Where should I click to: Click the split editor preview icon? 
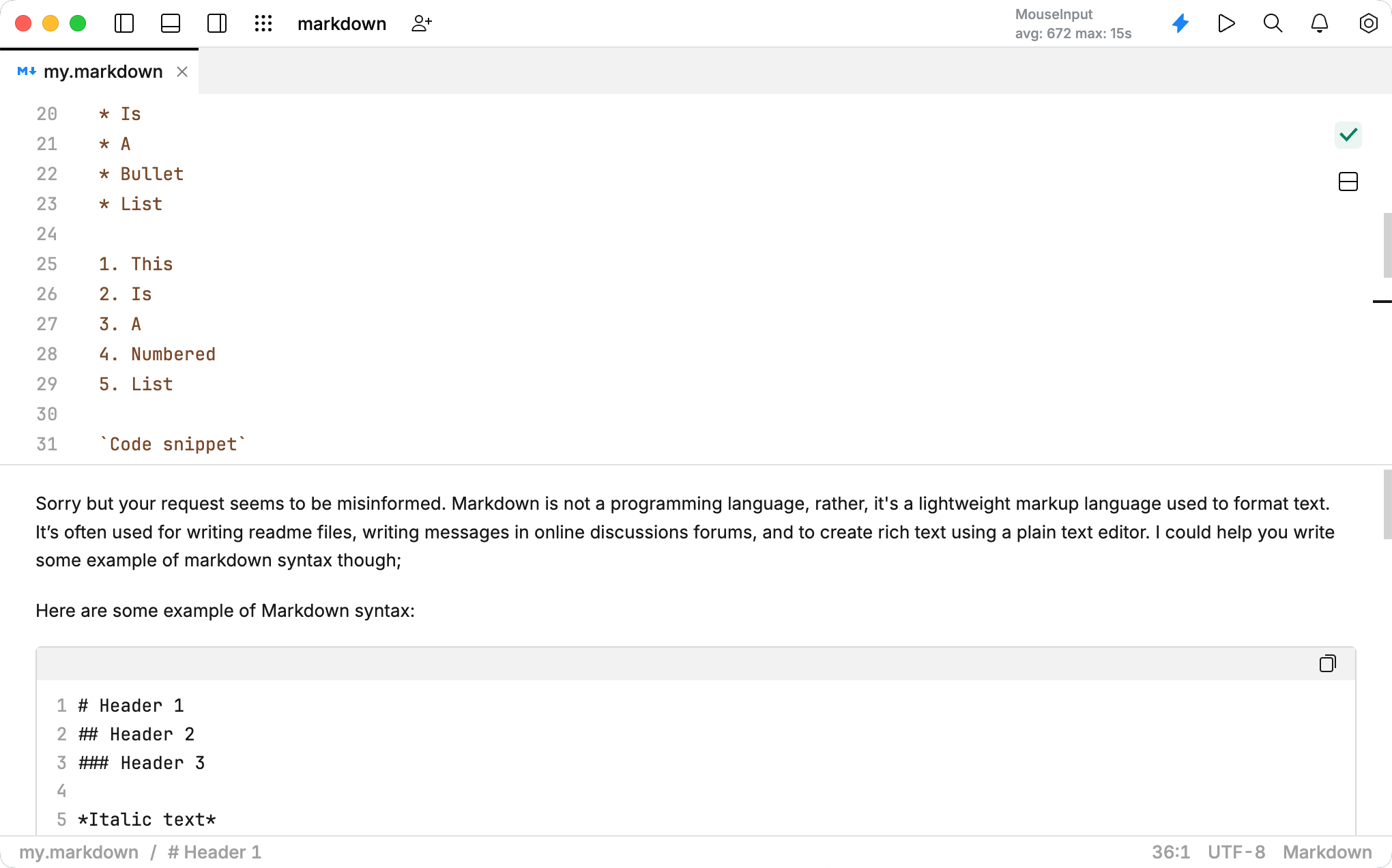point(1348,182)
